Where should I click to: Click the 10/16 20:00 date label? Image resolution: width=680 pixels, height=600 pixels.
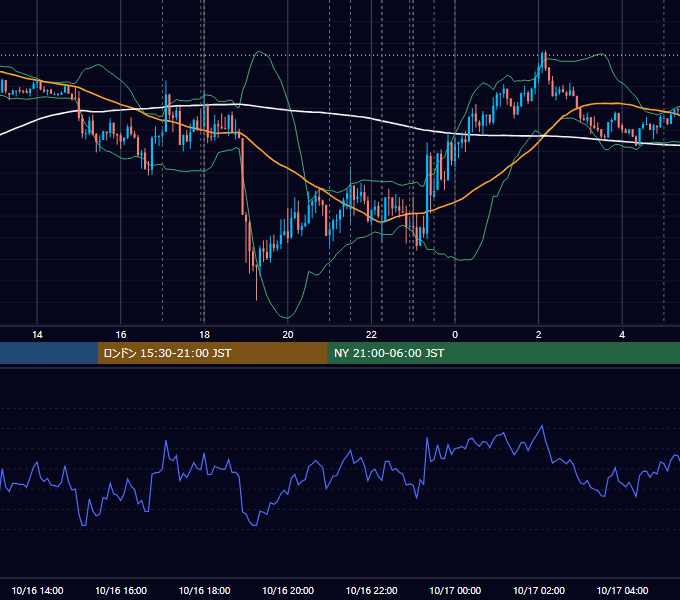point(288,590)
